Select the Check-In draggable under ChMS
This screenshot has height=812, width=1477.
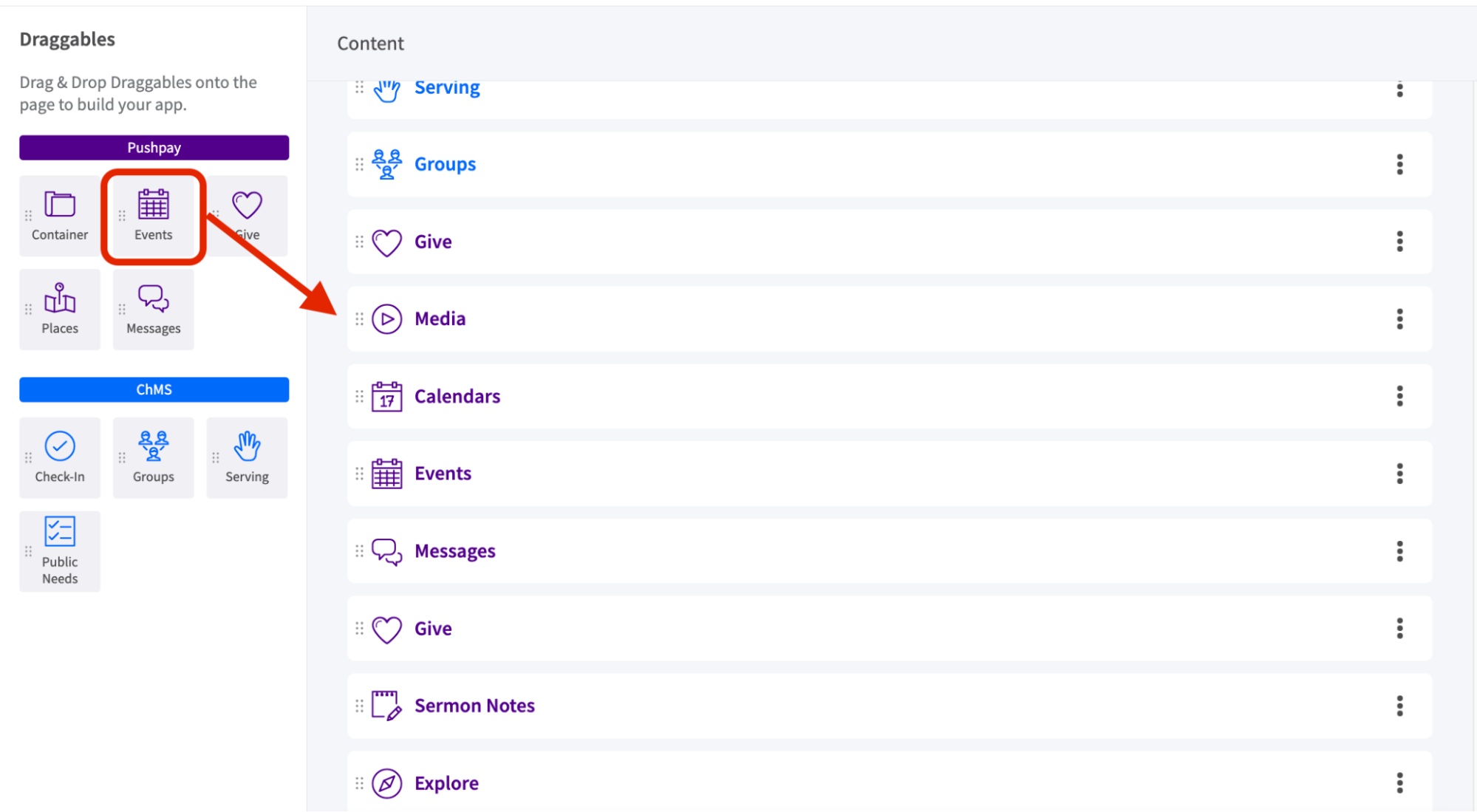point(59,457)
